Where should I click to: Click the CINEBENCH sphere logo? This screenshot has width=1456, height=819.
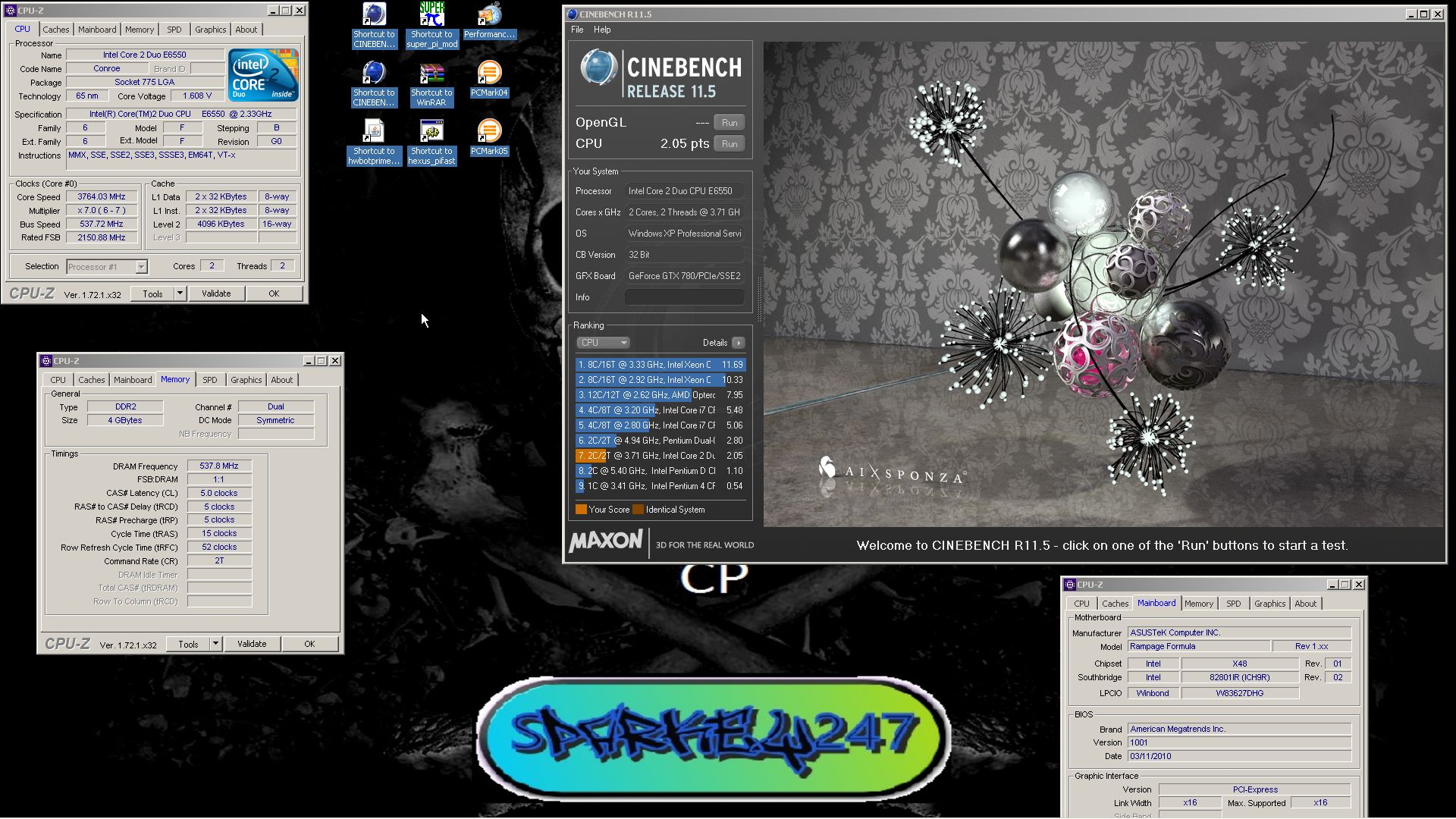pyautogui.click(x=599, y=67)
